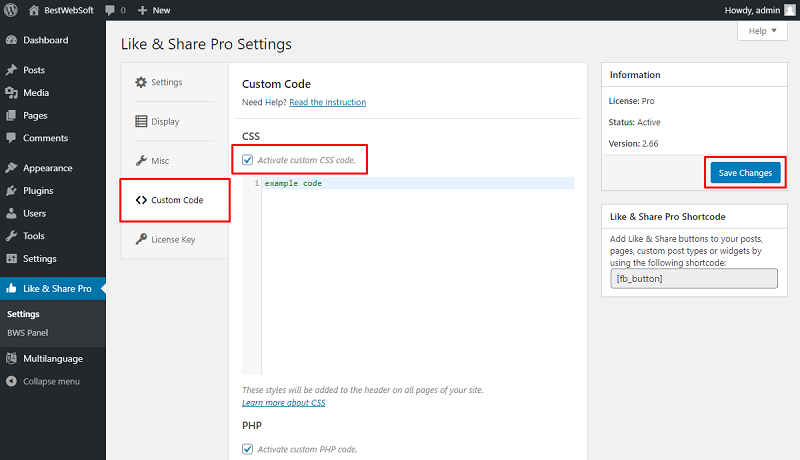Image resolution: width=800 pixels, height=460 pixels.
Task: Open the Dashboard menu item
Action: [53, 40]
